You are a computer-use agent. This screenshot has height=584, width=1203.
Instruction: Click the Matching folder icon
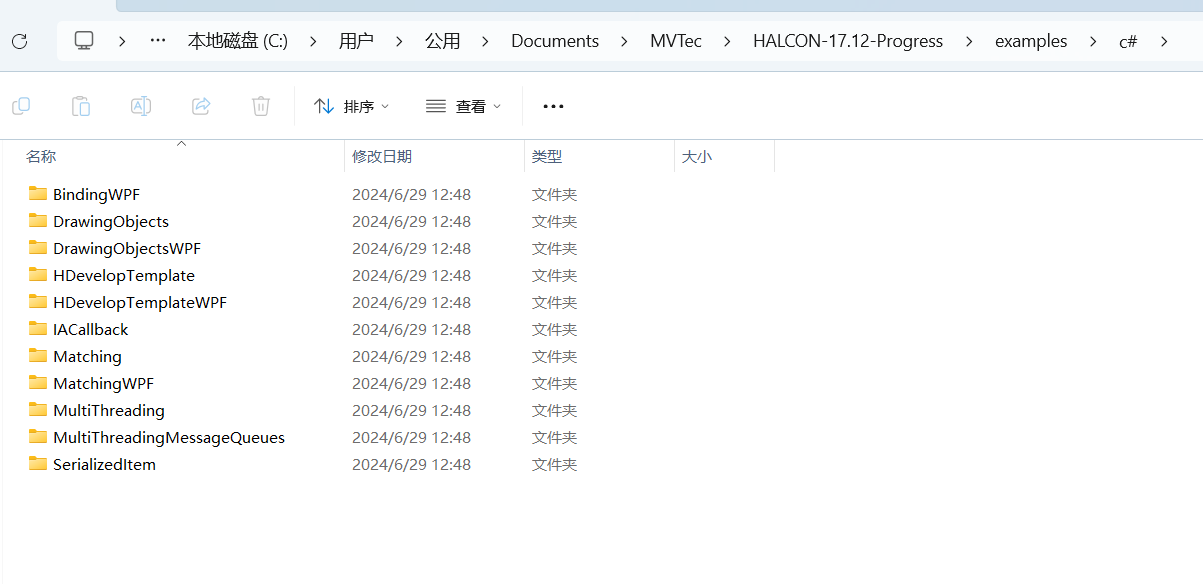tap(38, 355)
